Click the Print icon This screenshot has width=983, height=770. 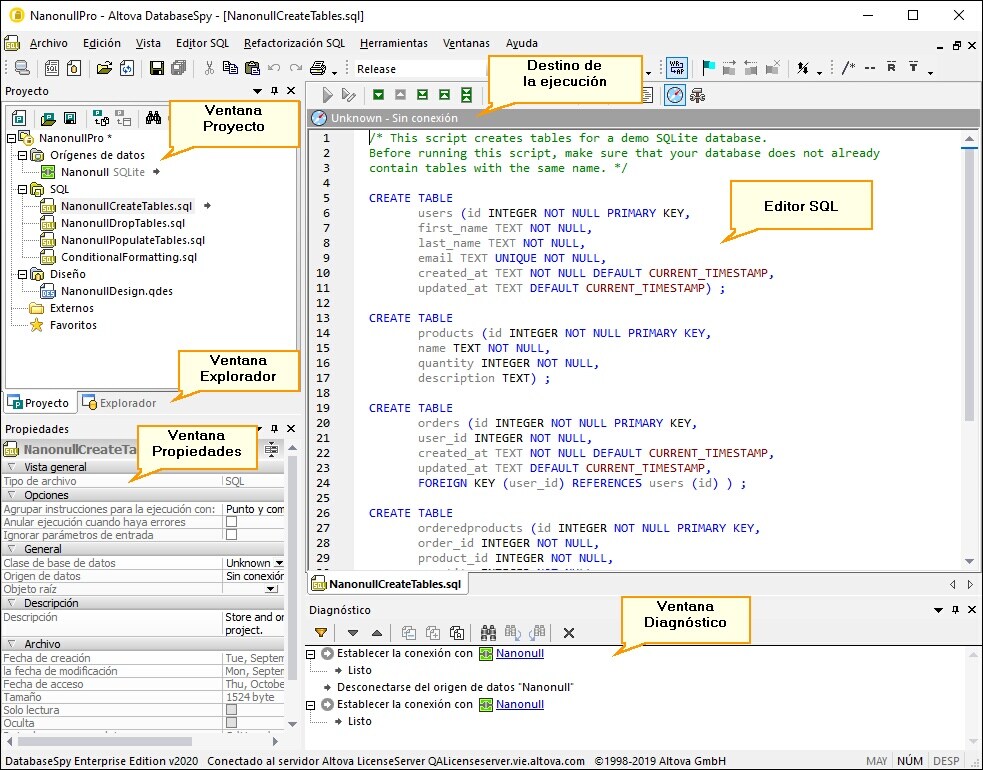point(318,68)
